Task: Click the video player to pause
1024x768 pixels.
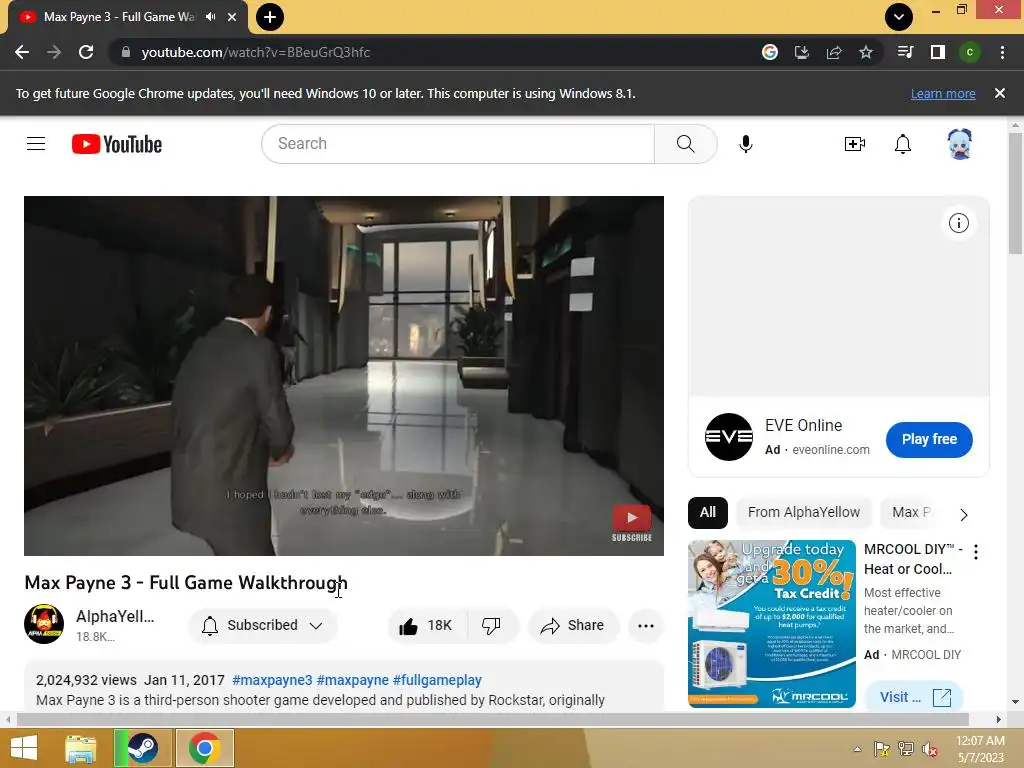Action: coord(344,376)
